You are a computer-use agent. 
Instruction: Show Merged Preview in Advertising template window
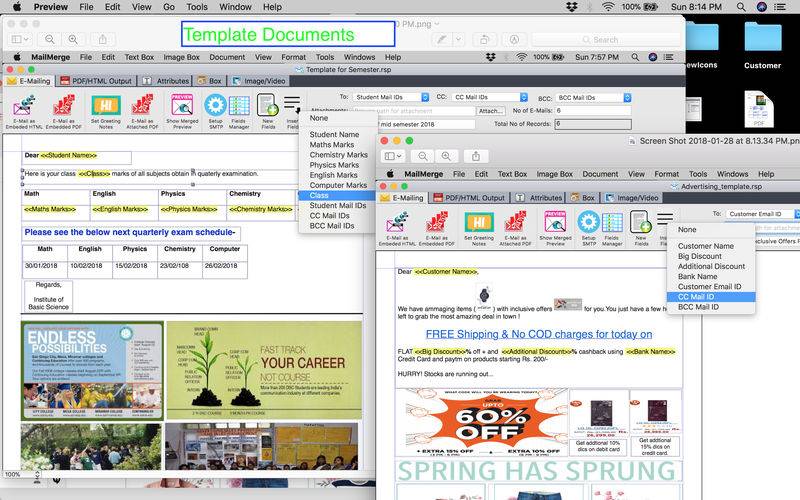555,229
